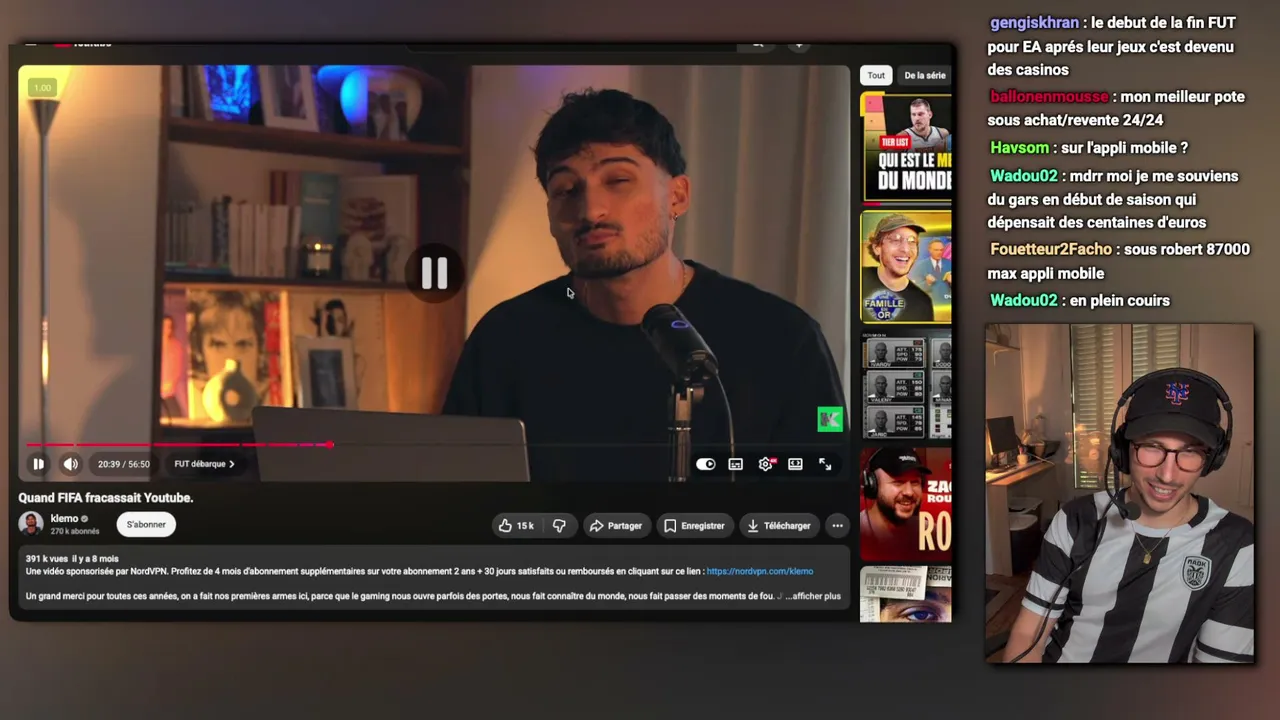Viewport: 1280px width, 720px height.
Task: Click the 270 k abonnés subscriber count
Action: click(75, 531)
